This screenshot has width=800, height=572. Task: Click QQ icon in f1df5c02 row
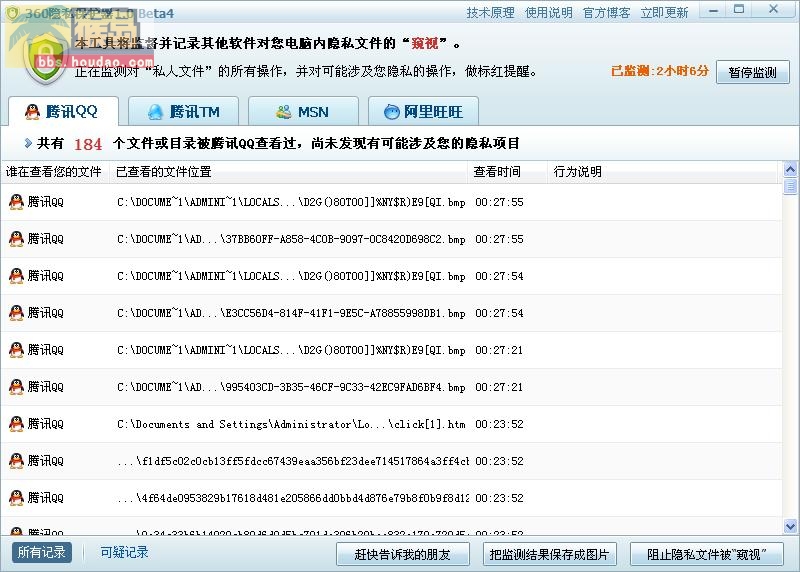(16, 461)
